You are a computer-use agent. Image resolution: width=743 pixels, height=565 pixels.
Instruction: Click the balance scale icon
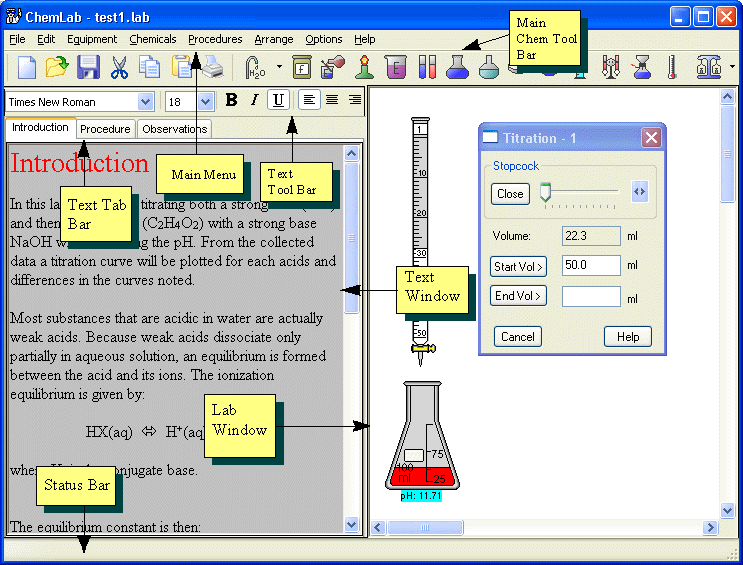pos(709,67)
